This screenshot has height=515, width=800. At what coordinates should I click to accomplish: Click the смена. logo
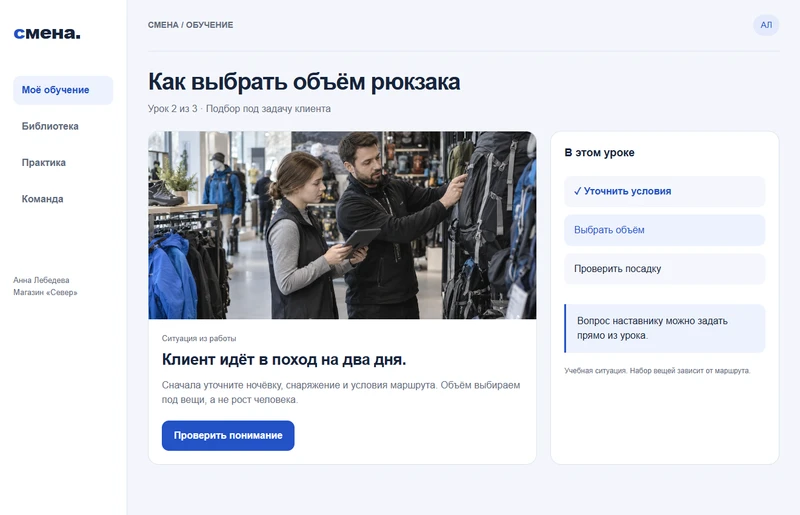pos(47,33)
